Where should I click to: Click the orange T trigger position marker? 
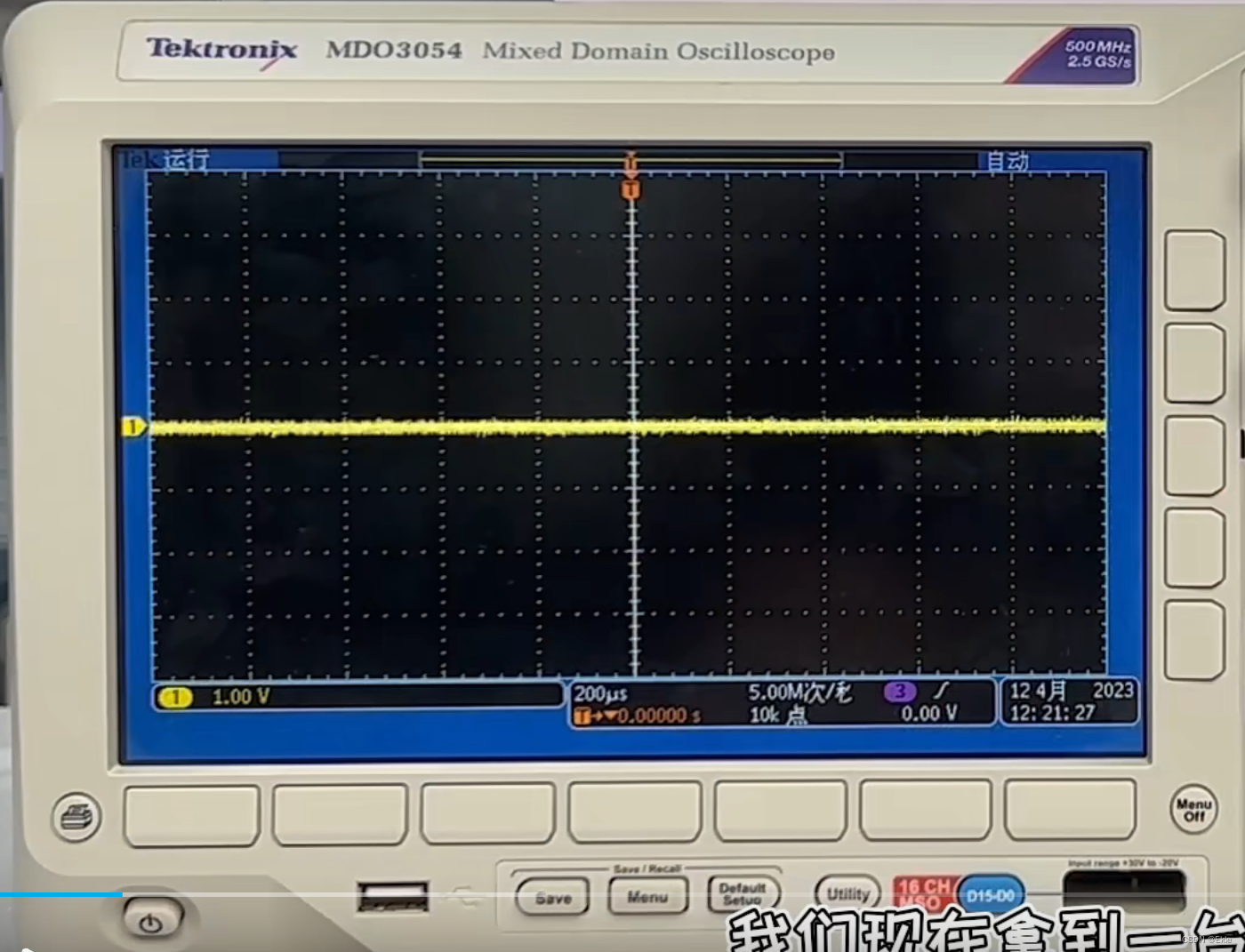(x=631, y=190)
